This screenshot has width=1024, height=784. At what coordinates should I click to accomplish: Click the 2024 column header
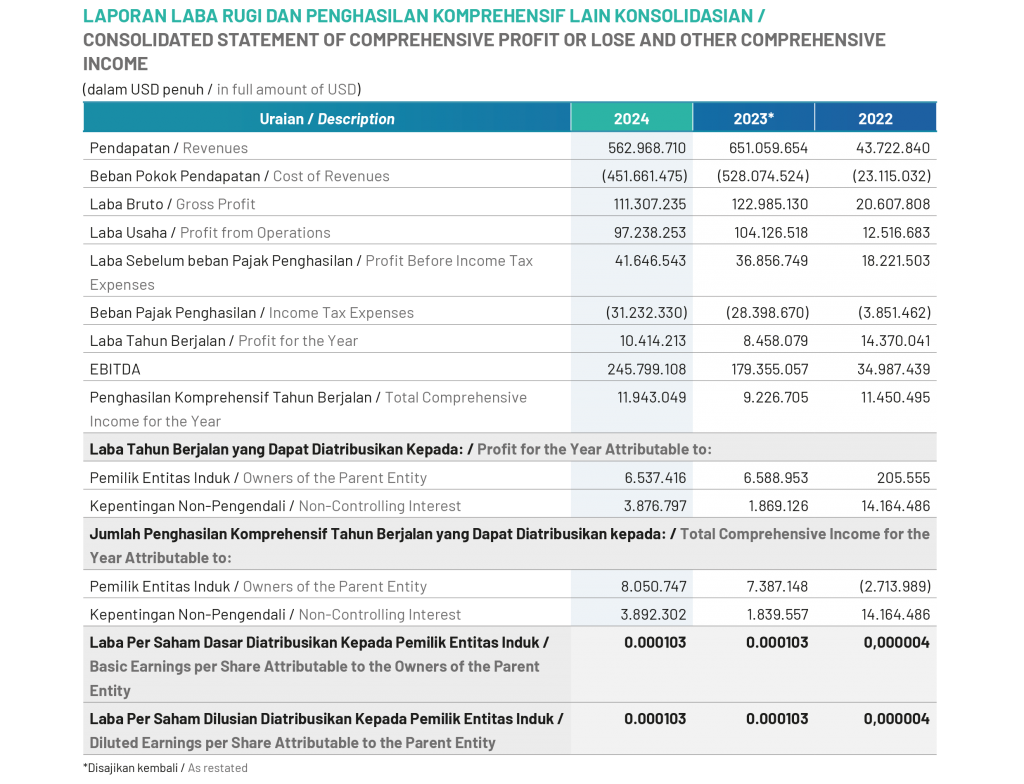pyautogui.click(x=631, y=118)
